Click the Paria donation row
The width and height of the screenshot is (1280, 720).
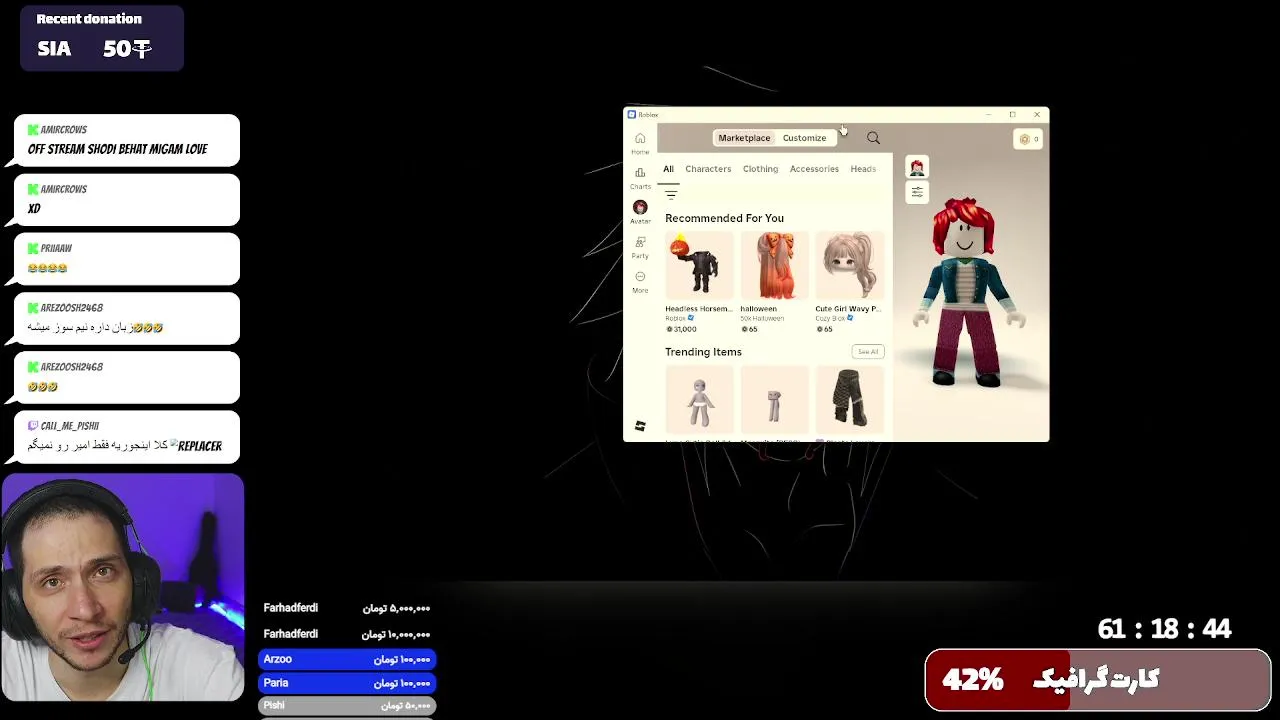click(347, 683)
